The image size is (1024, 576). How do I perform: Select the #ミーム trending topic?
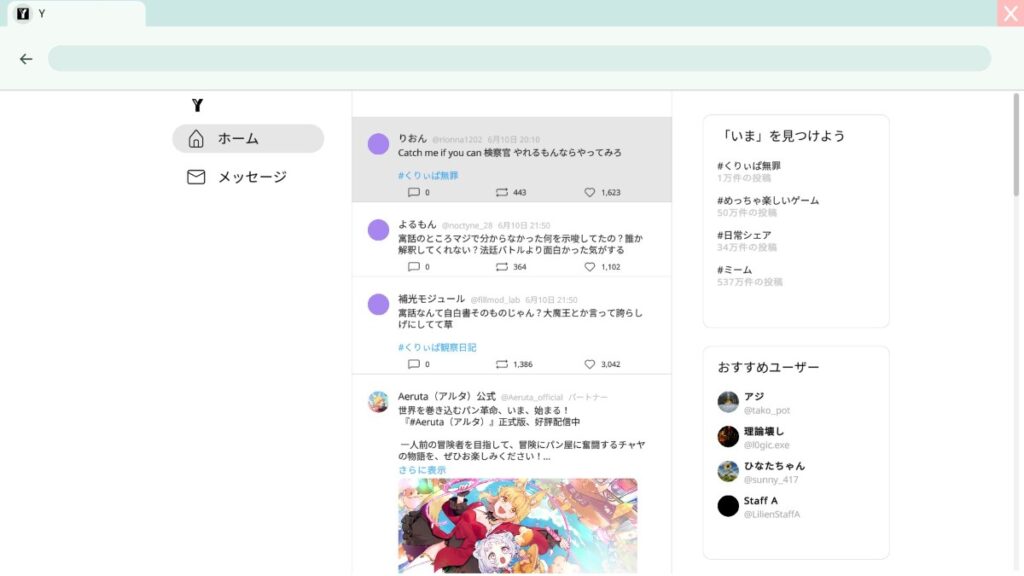[737, 270]
